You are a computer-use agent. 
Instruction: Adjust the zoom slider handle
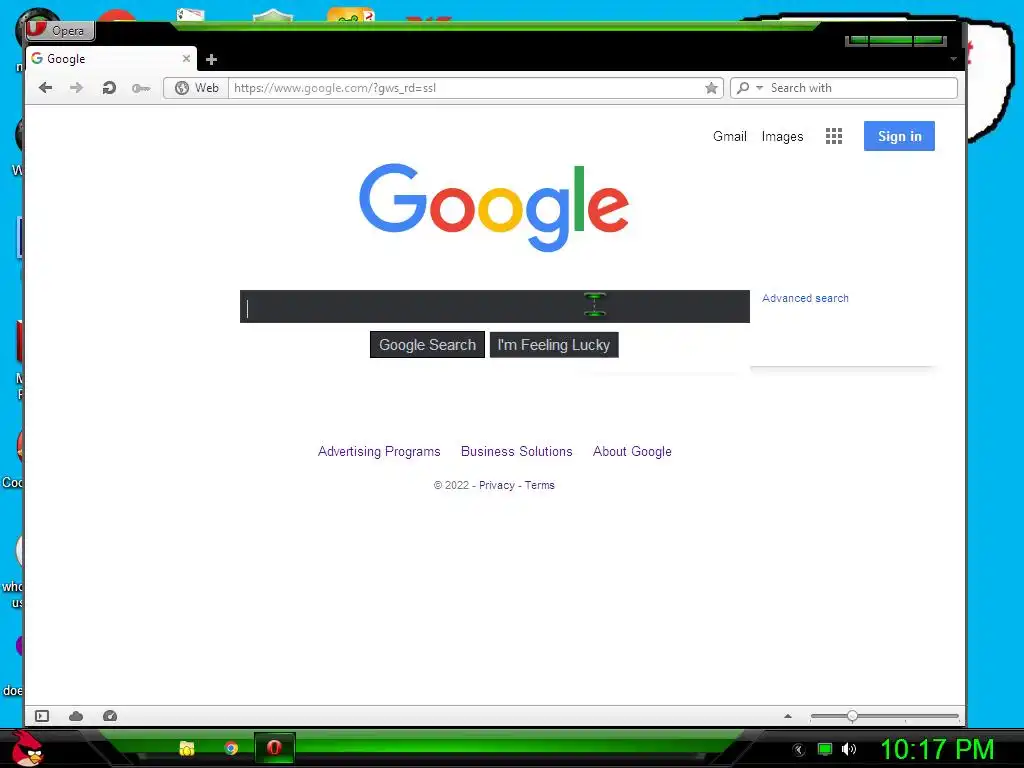(x=852, y=716)
